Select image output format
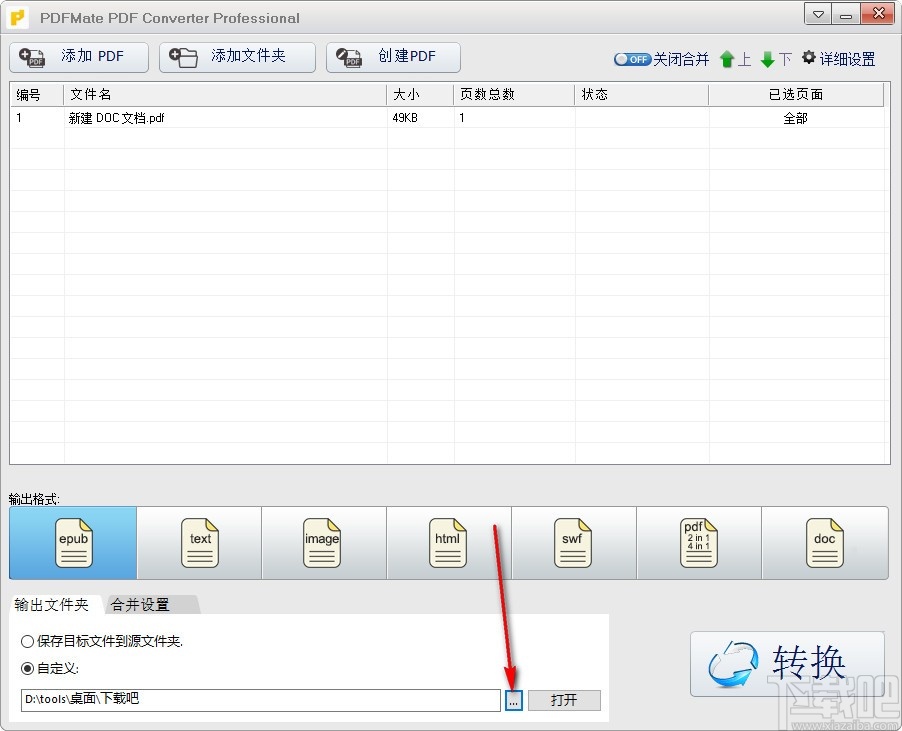 click(x=324, y=543)
